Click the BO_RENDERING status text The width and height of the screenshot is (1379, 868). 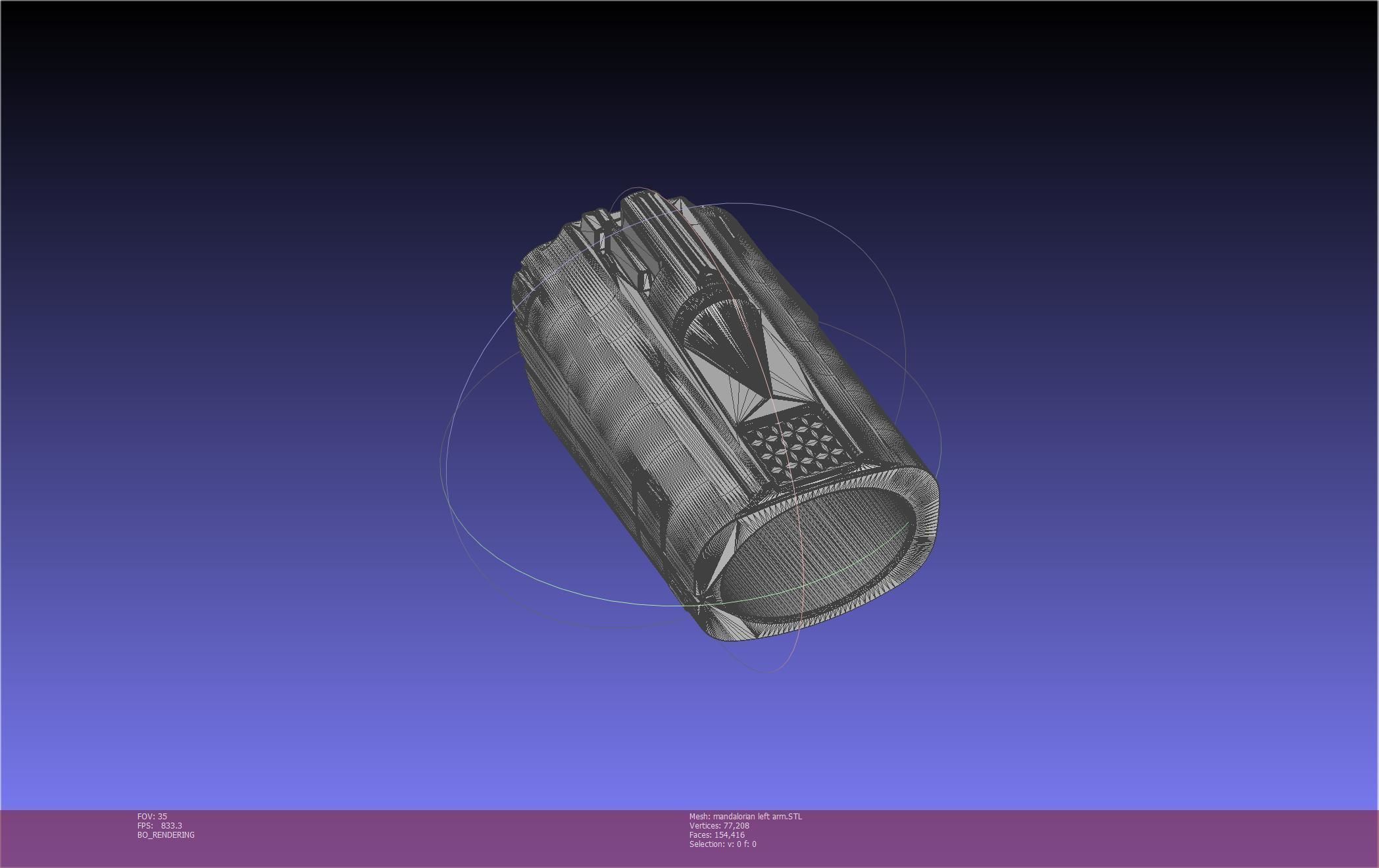pyautogui.click(x=166, y=834)
